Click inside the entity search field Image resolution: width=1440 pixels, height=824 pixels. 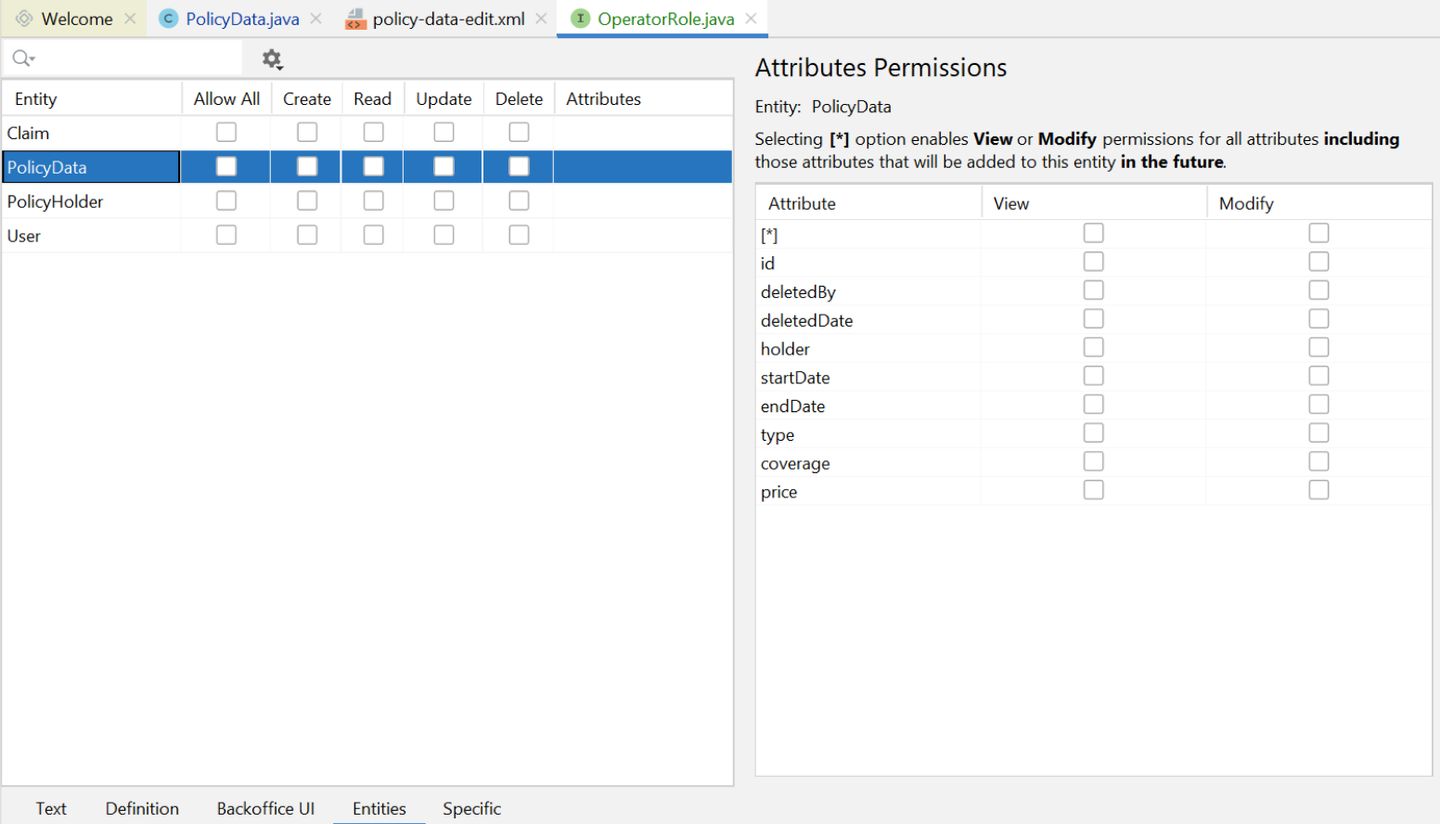[x=135, y=59]
